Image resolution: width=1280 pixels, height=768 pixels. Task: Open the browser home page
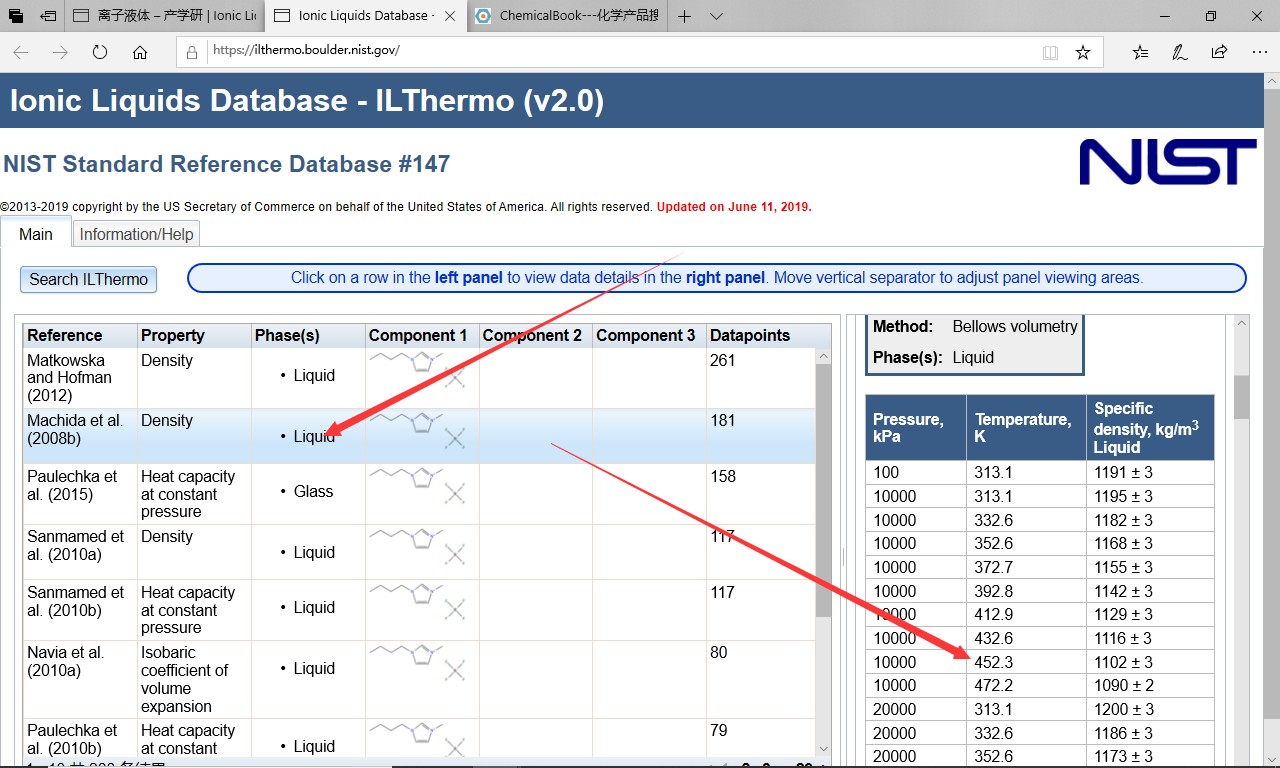point(140,52)
